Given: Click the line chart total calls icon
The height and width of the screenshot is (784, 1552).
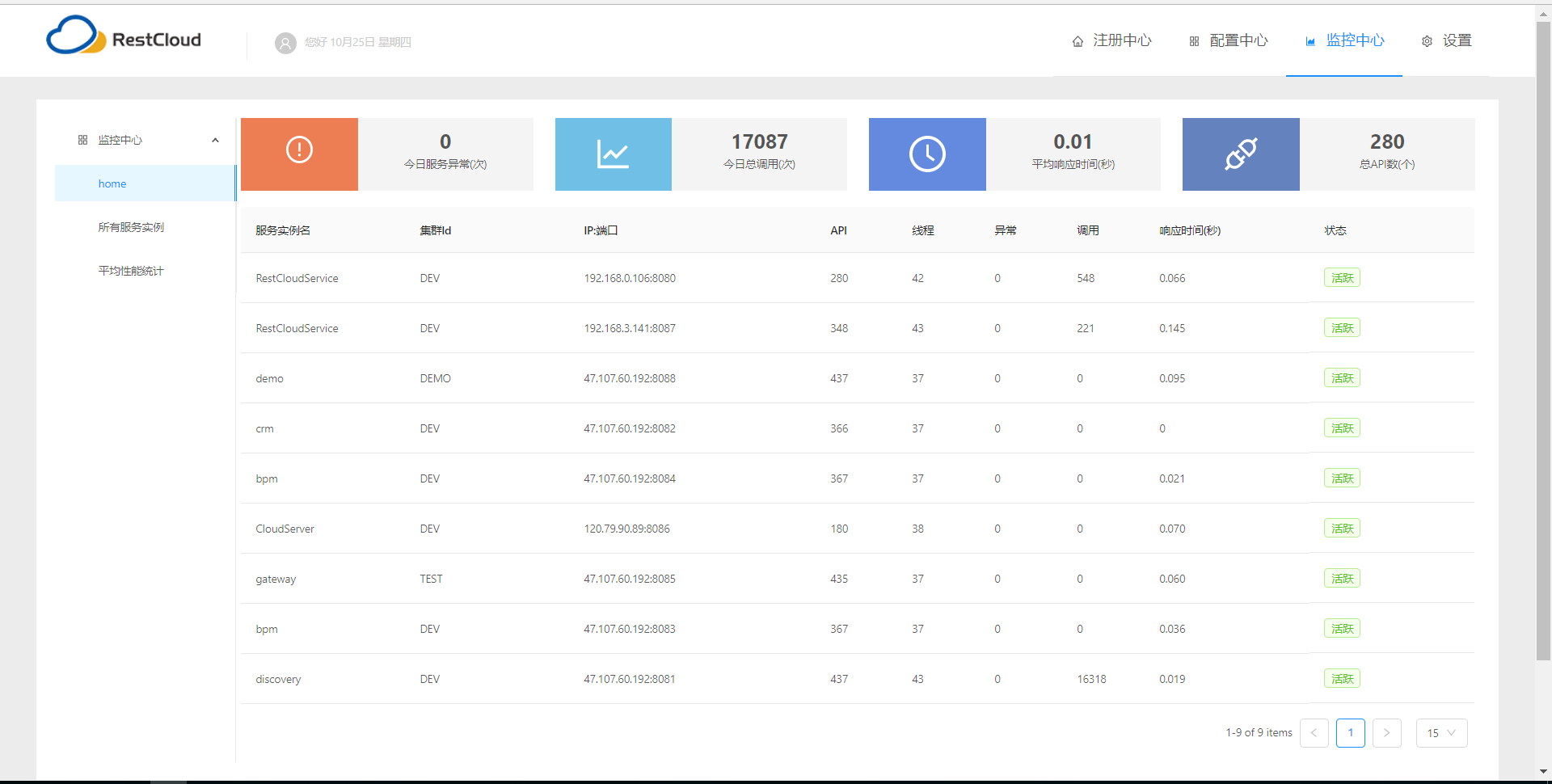Looking at the screenshot, I should point(613,154).
